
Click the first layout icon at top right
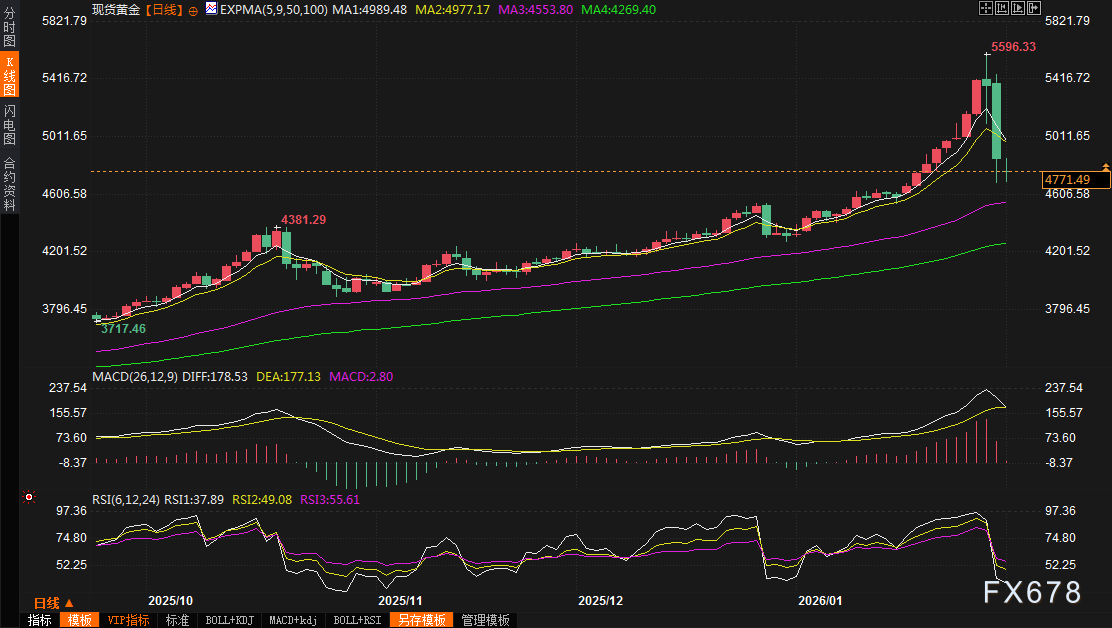(984, 8)
